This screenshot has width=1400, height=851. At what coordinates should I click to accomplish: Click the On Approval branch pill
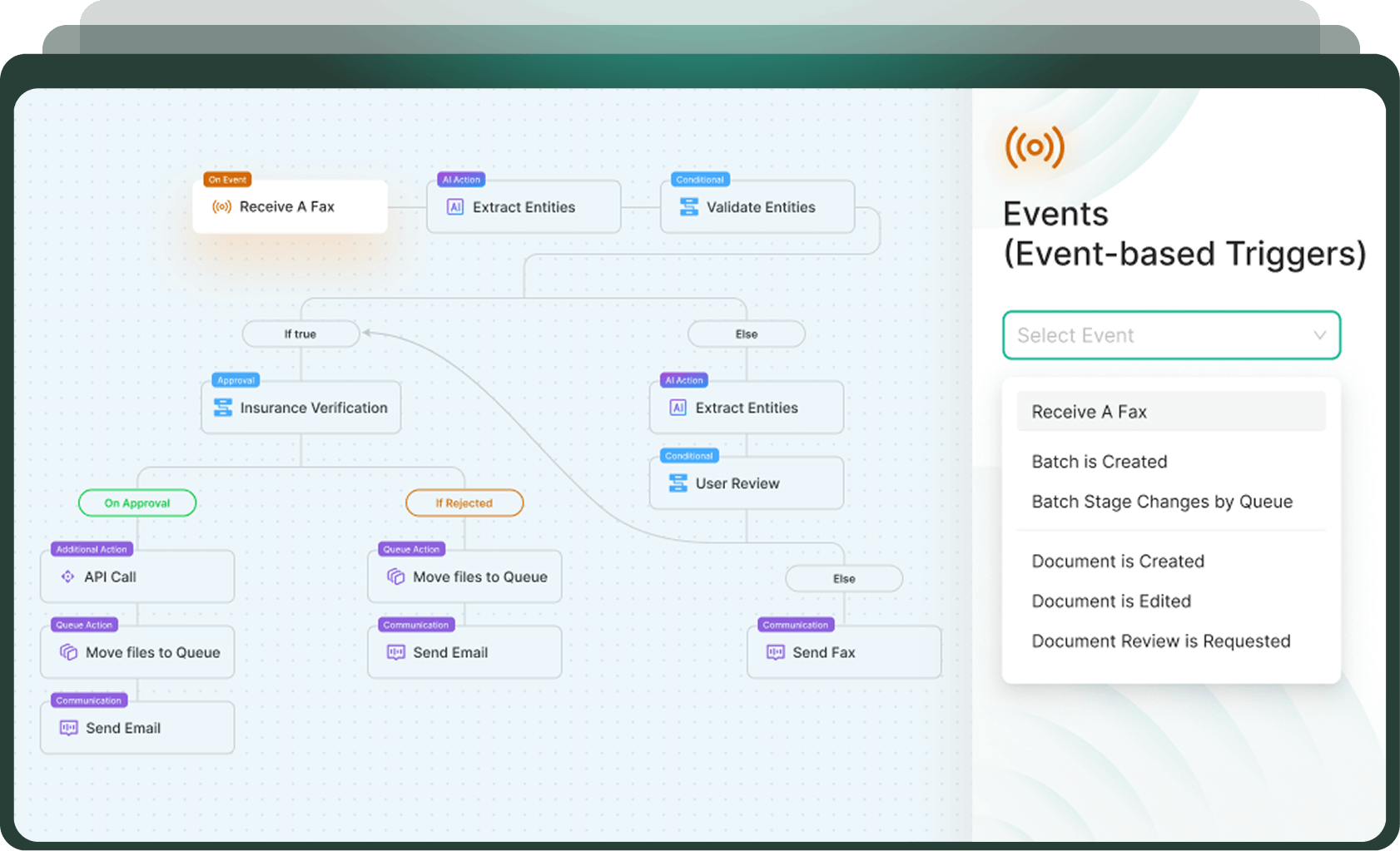pos(137,502)
